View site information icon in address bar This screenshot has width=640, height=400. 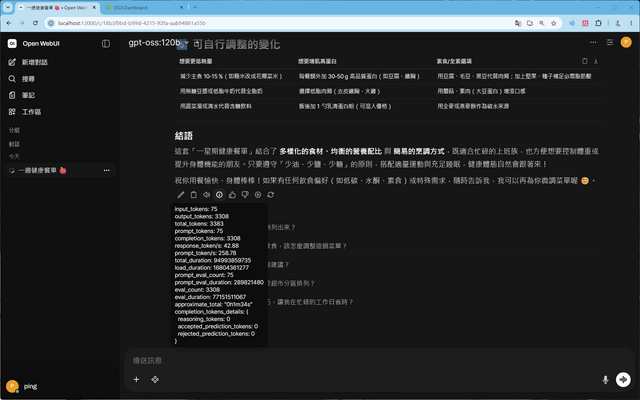[51, 23]
